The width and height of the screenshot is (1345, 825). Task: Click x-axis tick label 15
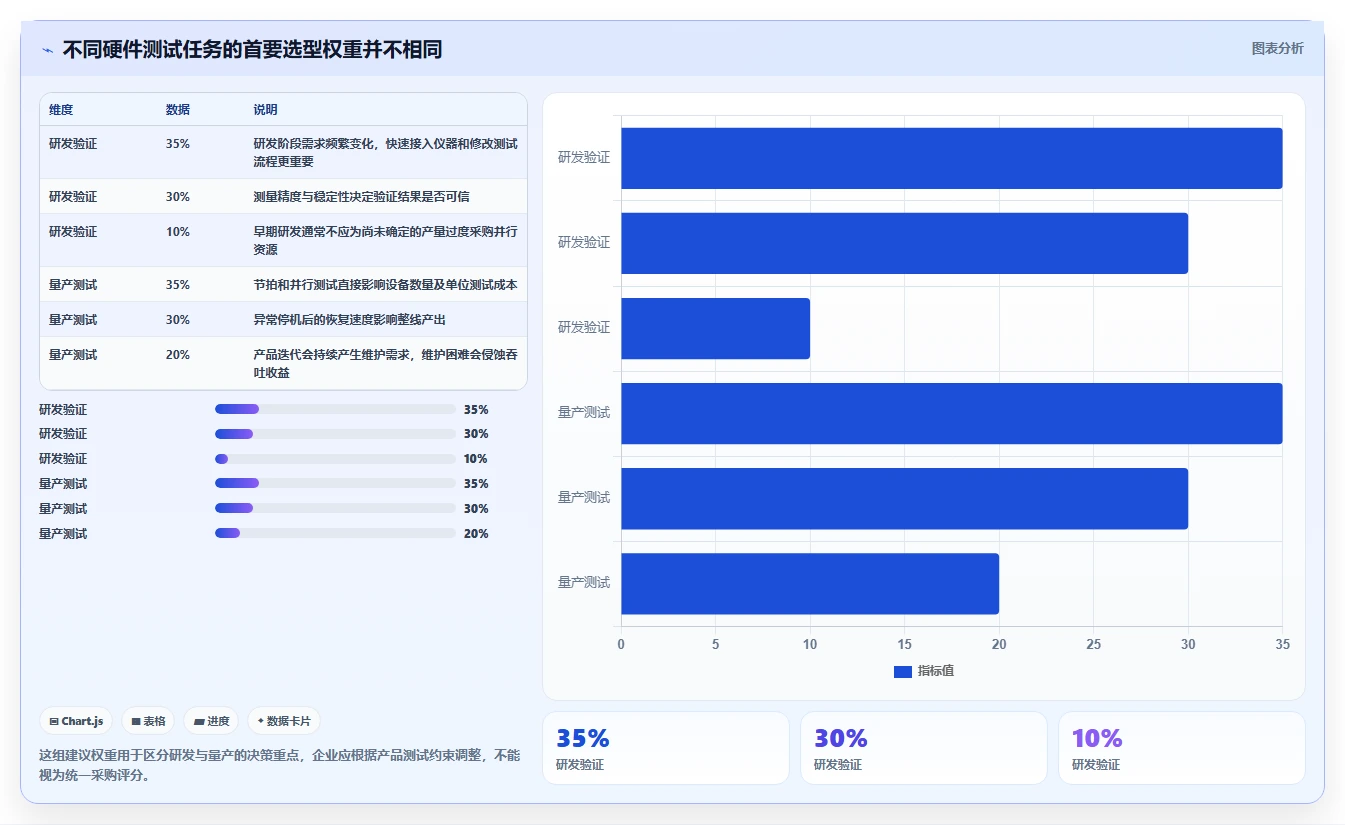pyautogui.click(x=904, y=645)
